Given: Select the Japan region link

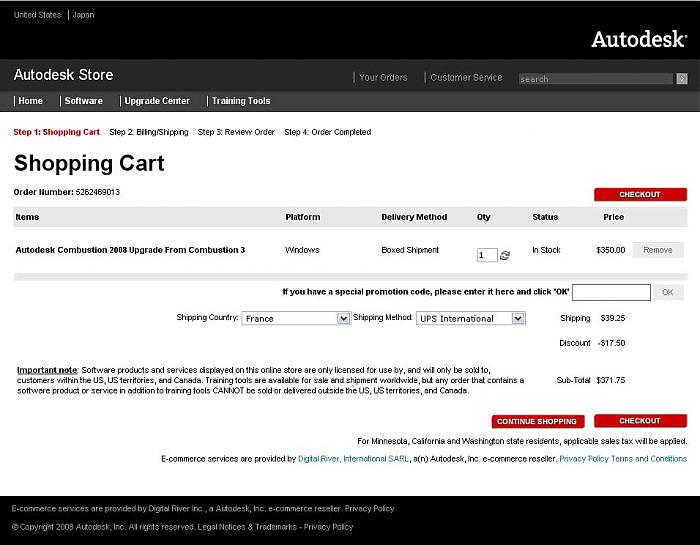Looking at the screenshot, I should click(x=83, y=15).
